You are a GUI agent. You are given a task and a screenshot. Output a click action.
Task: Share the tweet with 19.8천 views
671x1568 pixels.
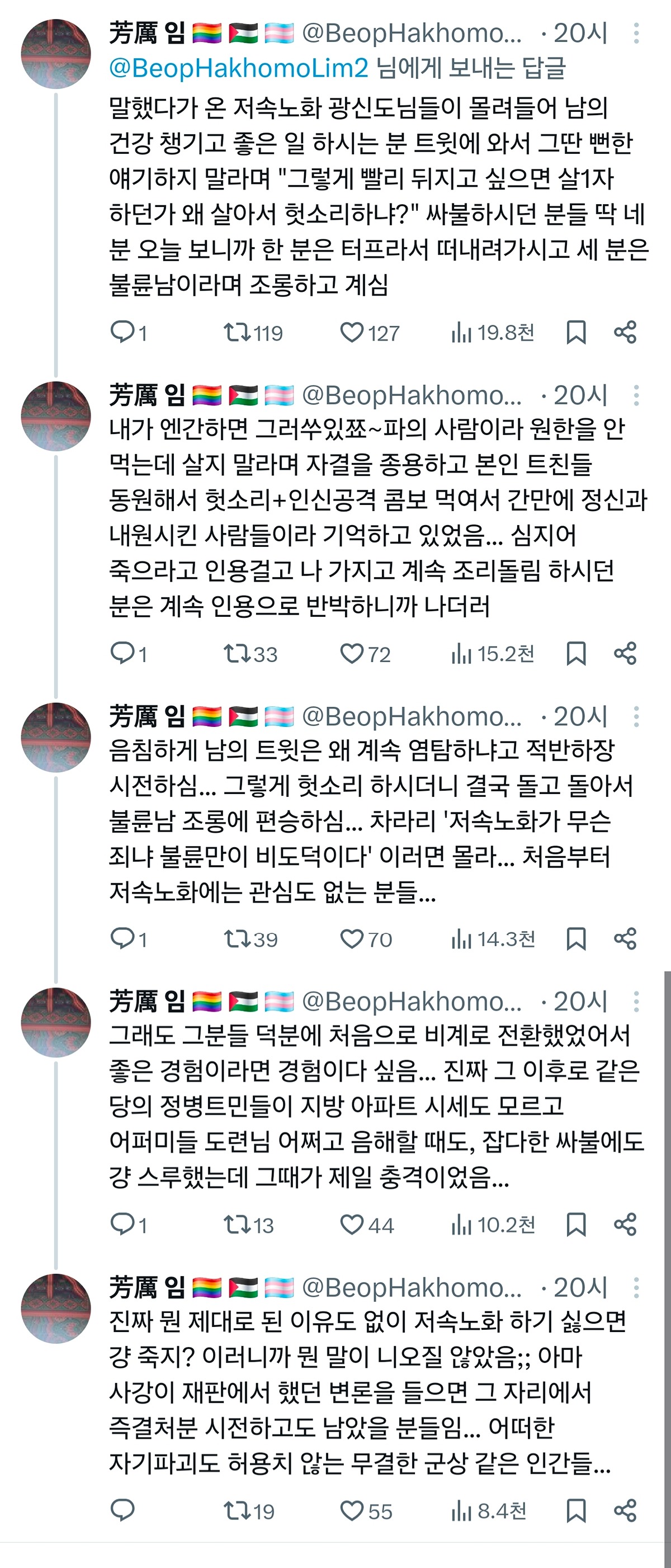point(625,332)
